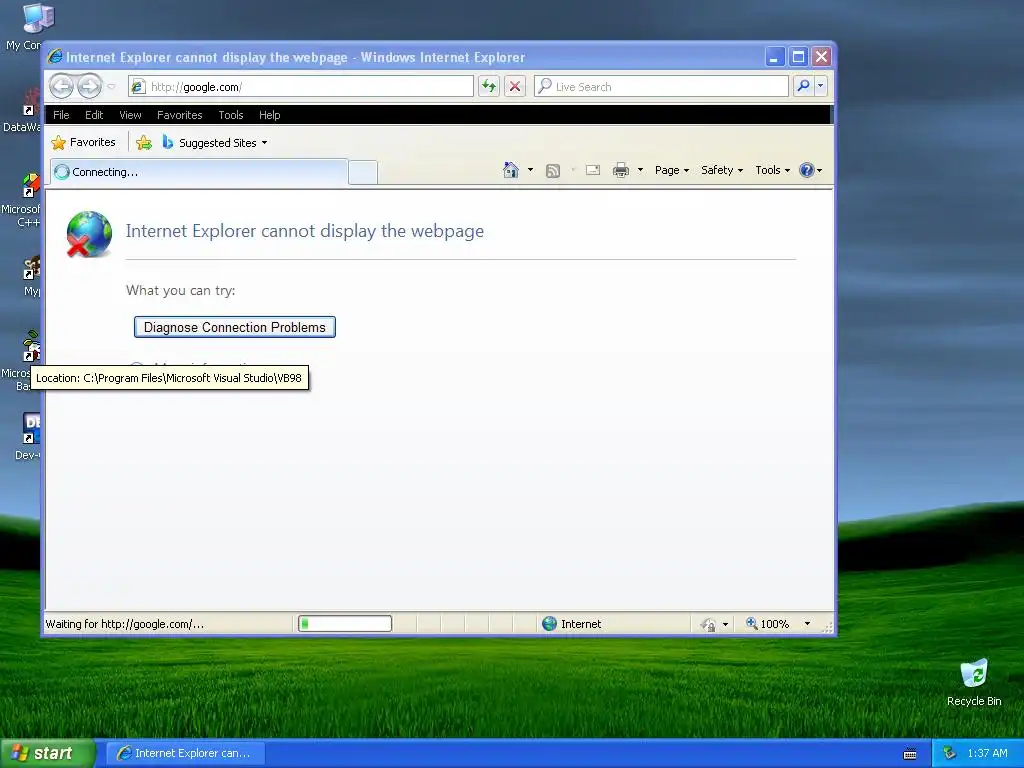
Task: Click the Internet zone status indicator
Action: point(571,624)
